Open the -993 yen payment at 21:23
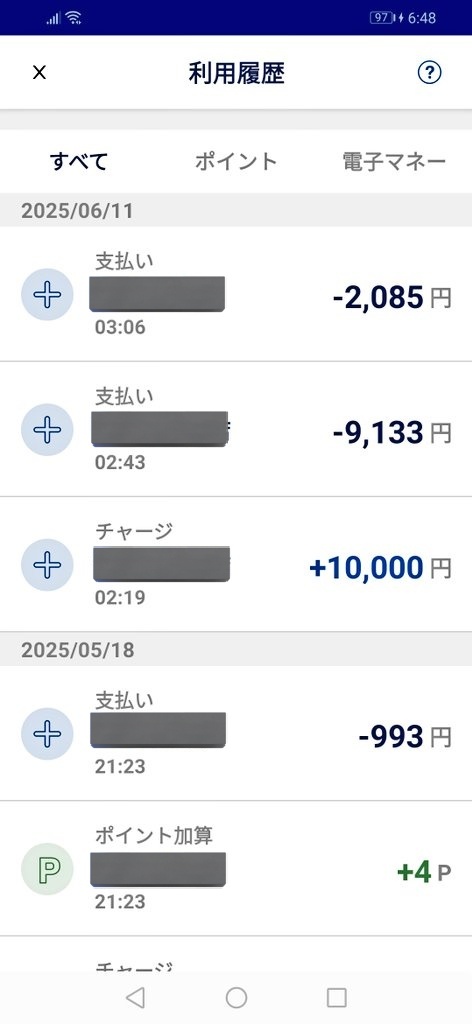 click(236, 733)
